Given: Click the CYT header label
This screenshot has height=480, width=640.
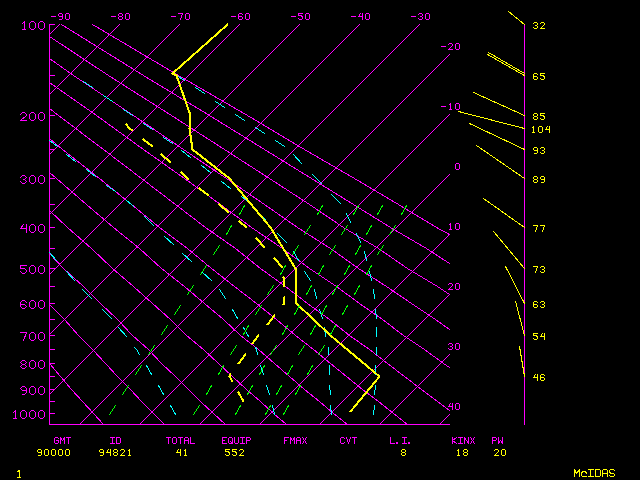Looking at the screenshot, I should click(x=348, y=440).
